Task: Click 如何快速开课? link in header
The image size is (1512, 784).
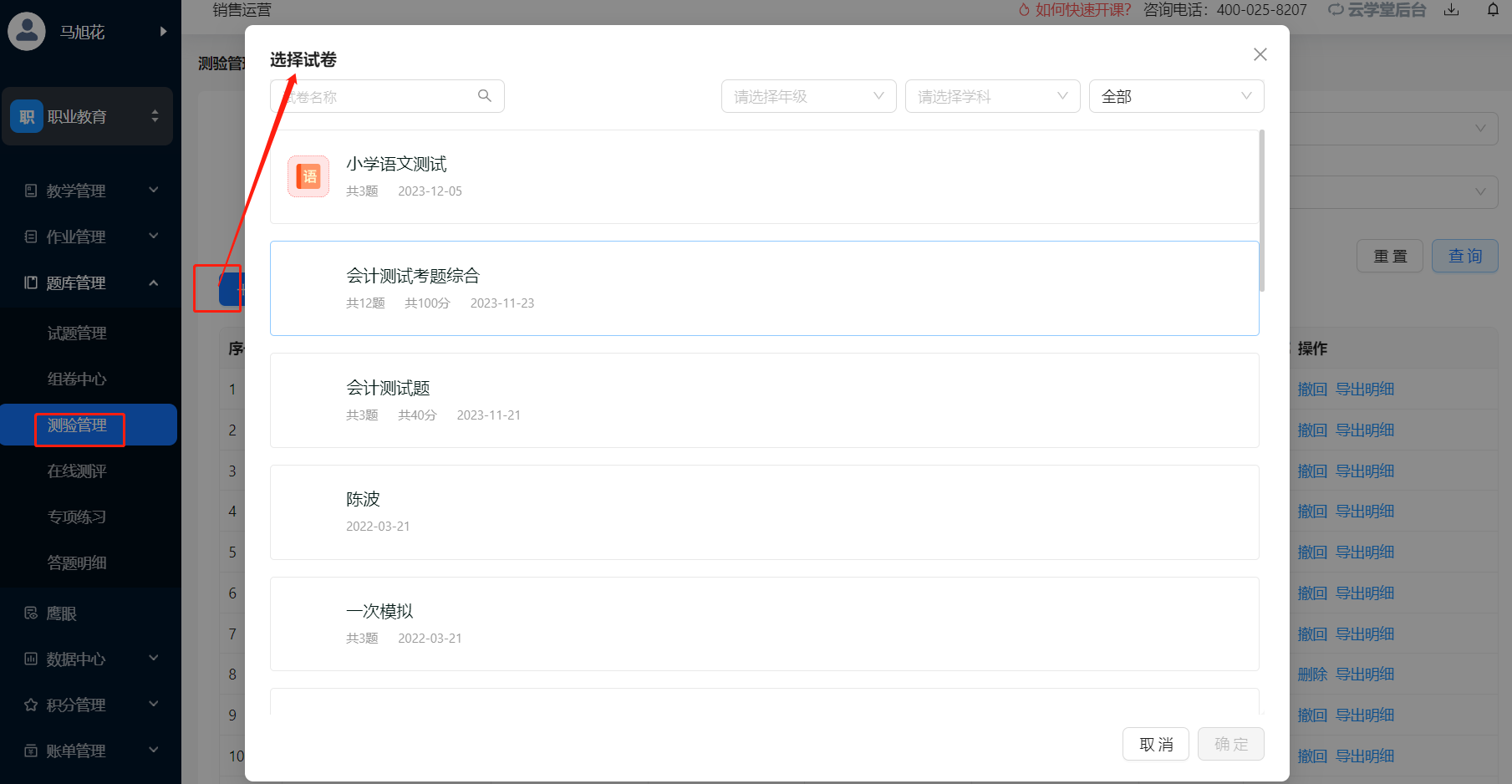Action: coord(1075,10)
